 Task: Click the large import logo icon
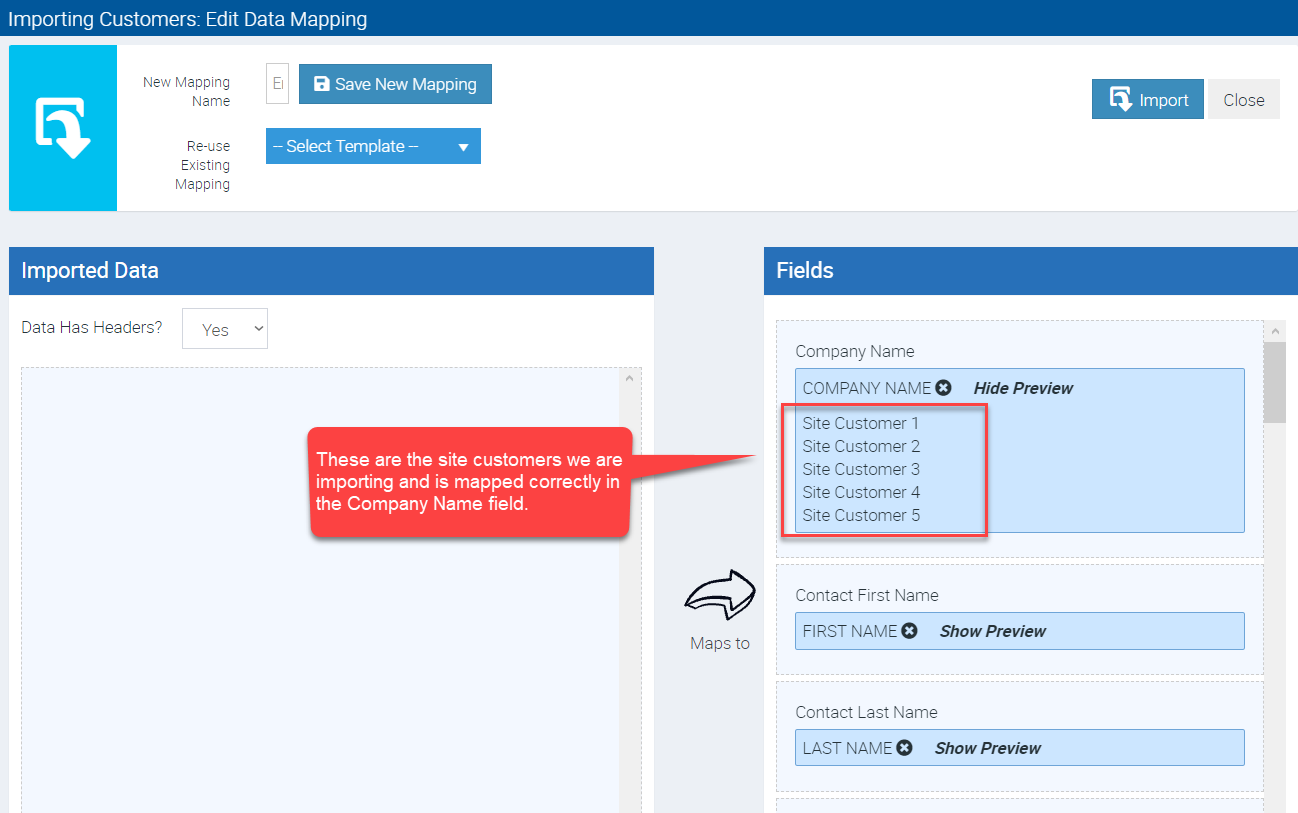63,127
